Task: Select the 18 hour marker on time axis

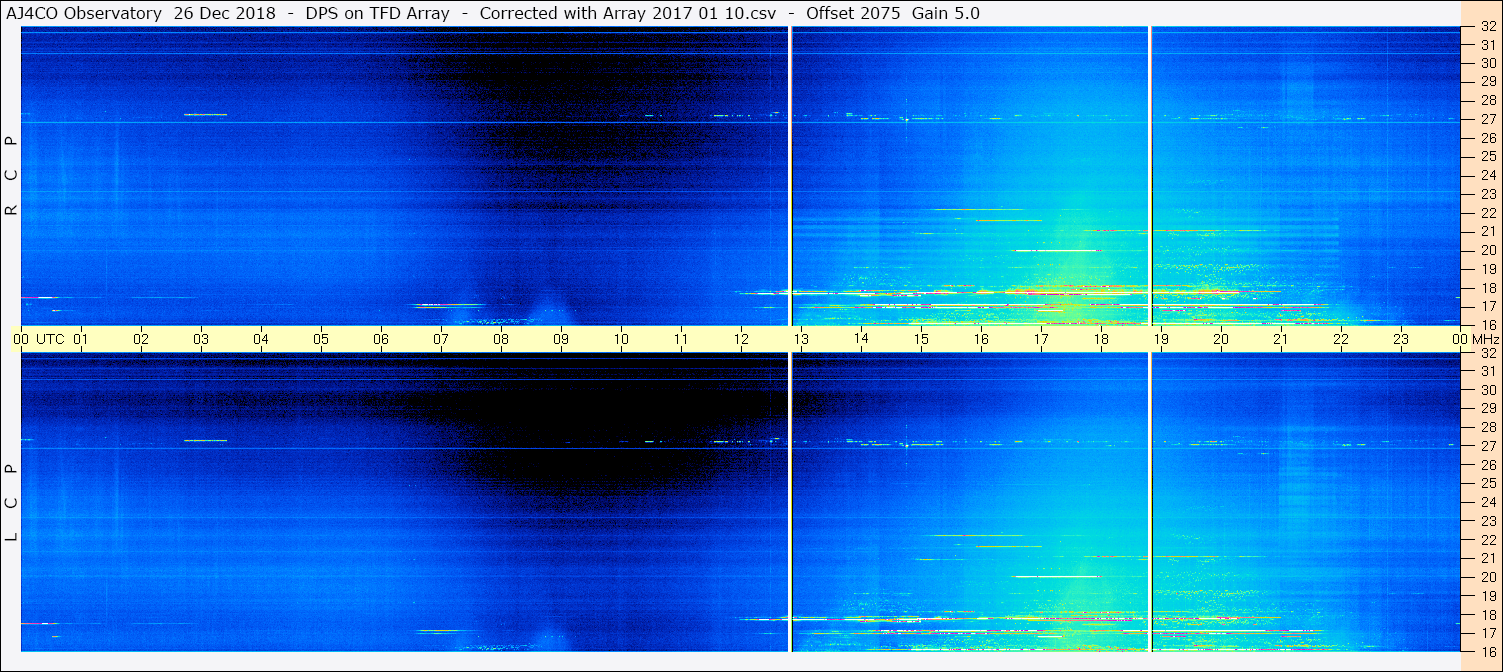Action: coord(1101,339)
